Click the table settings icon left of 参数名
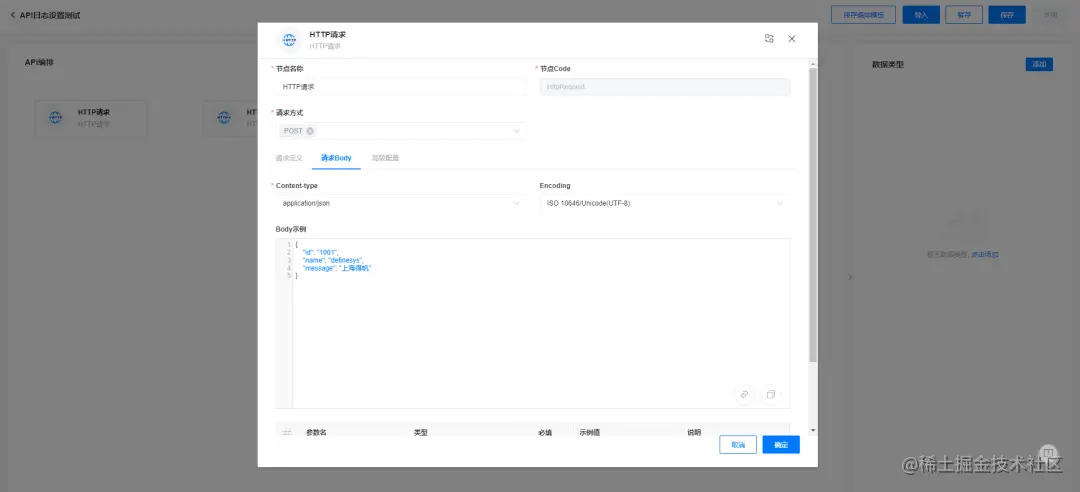 click(287, 432)
